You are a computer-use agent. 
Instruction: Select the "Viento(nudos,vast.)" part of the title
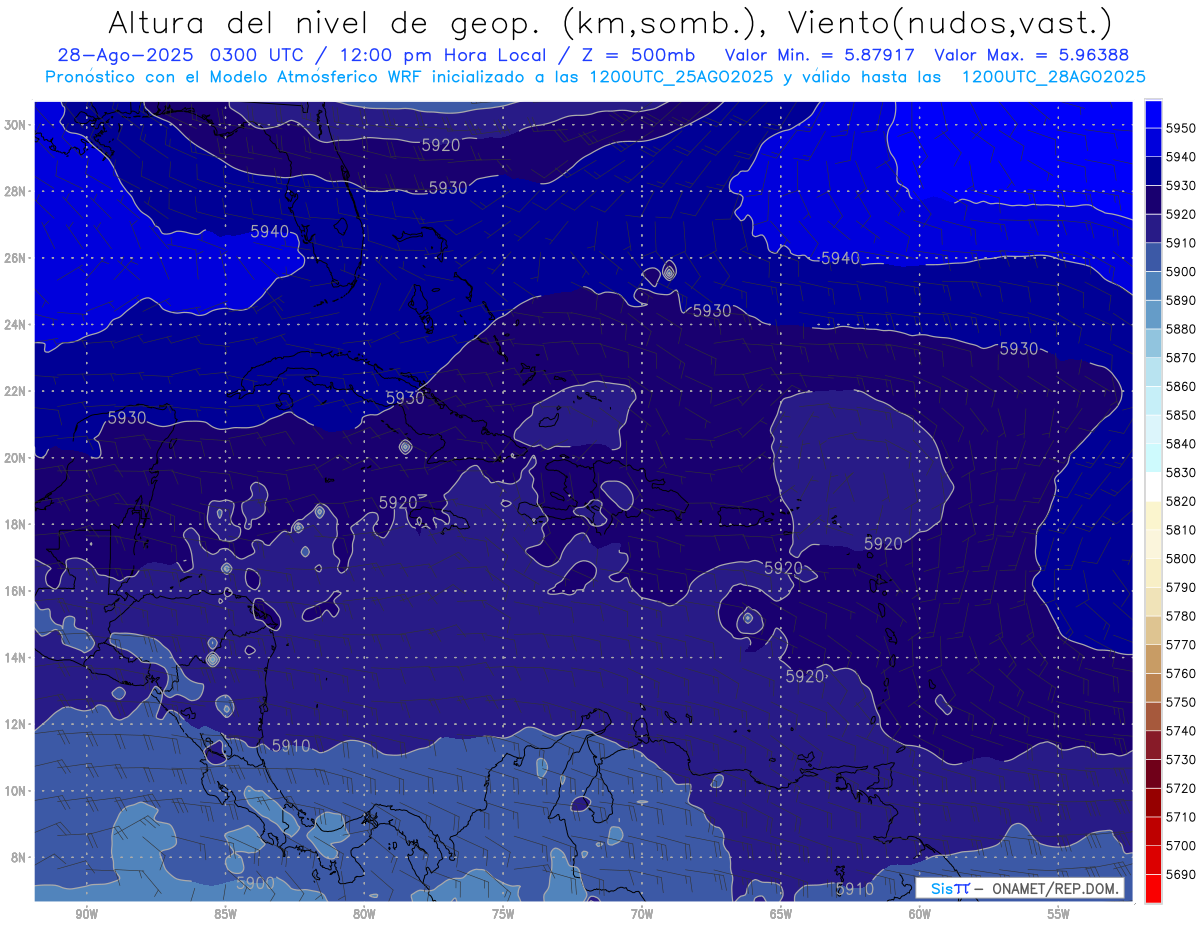pyautogui.click(x=950, y=22)
